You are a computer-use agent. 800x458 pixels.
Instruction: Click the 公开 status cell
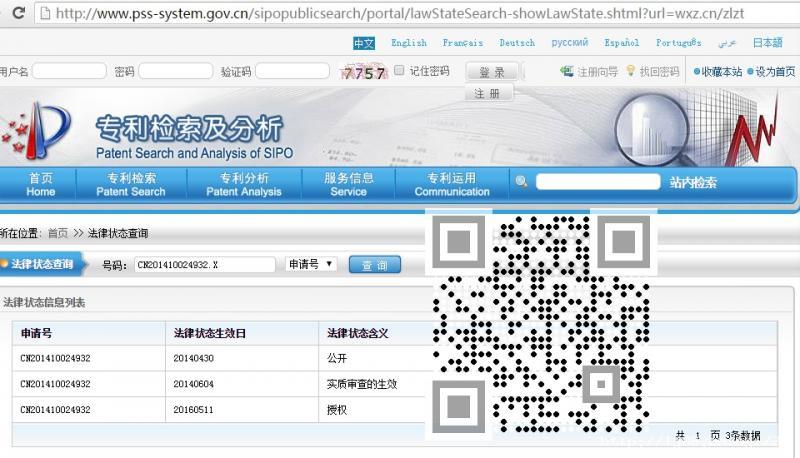pyautogui.click(x=337, y=358)
